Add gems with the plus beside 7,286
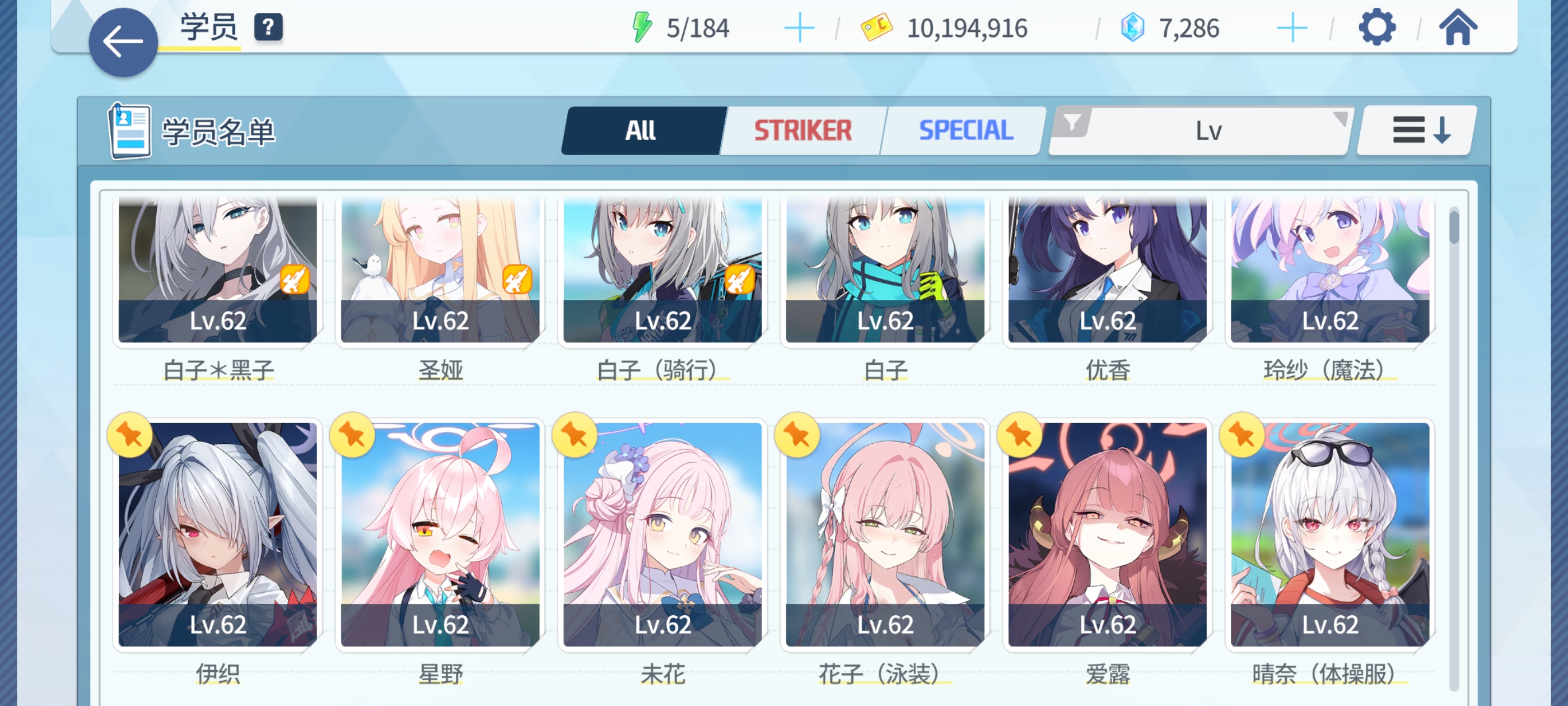 click(x=1292, y=28)
